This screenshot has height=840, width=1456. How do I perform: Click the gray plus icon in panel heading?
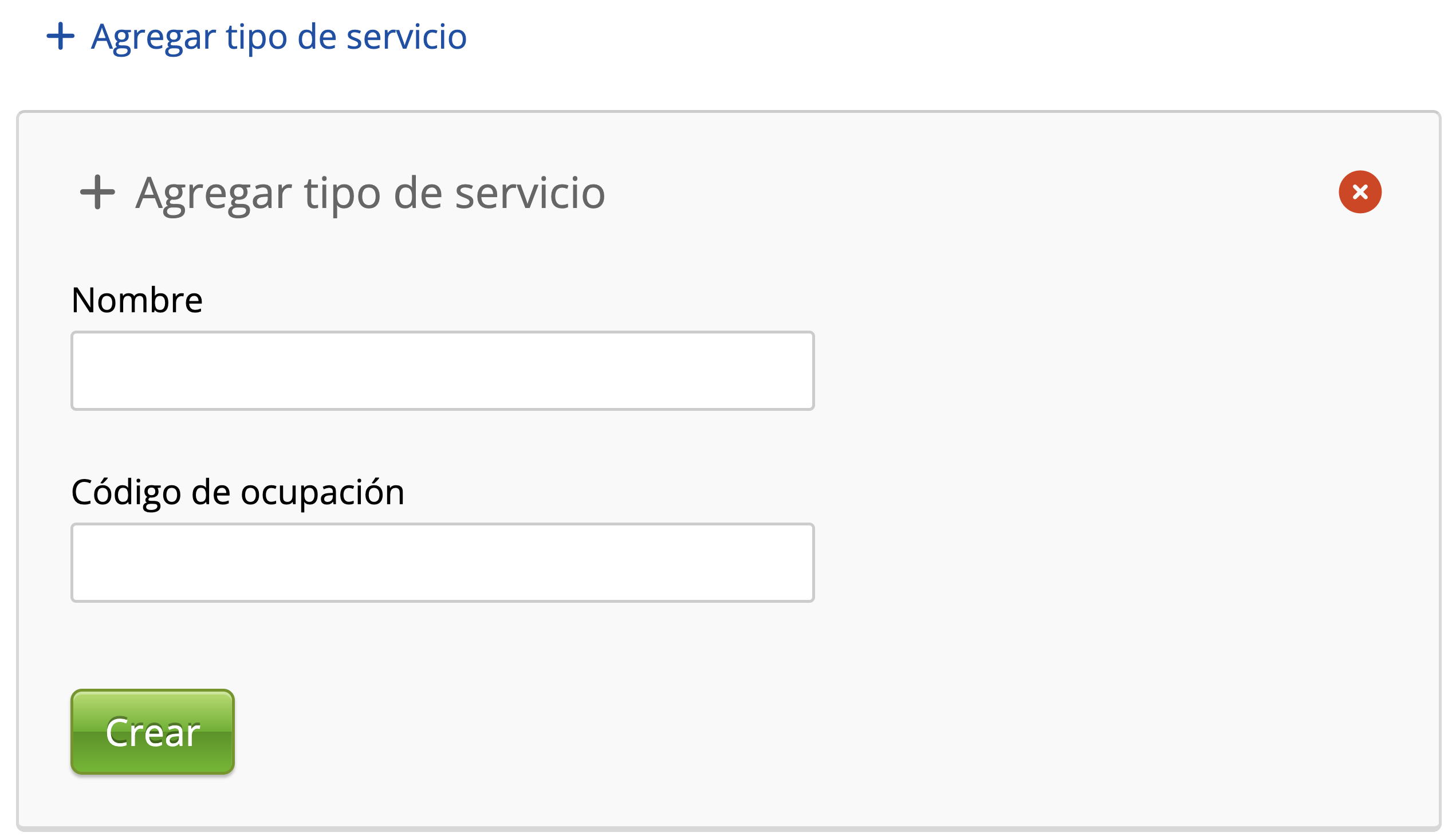pos(97,192)
